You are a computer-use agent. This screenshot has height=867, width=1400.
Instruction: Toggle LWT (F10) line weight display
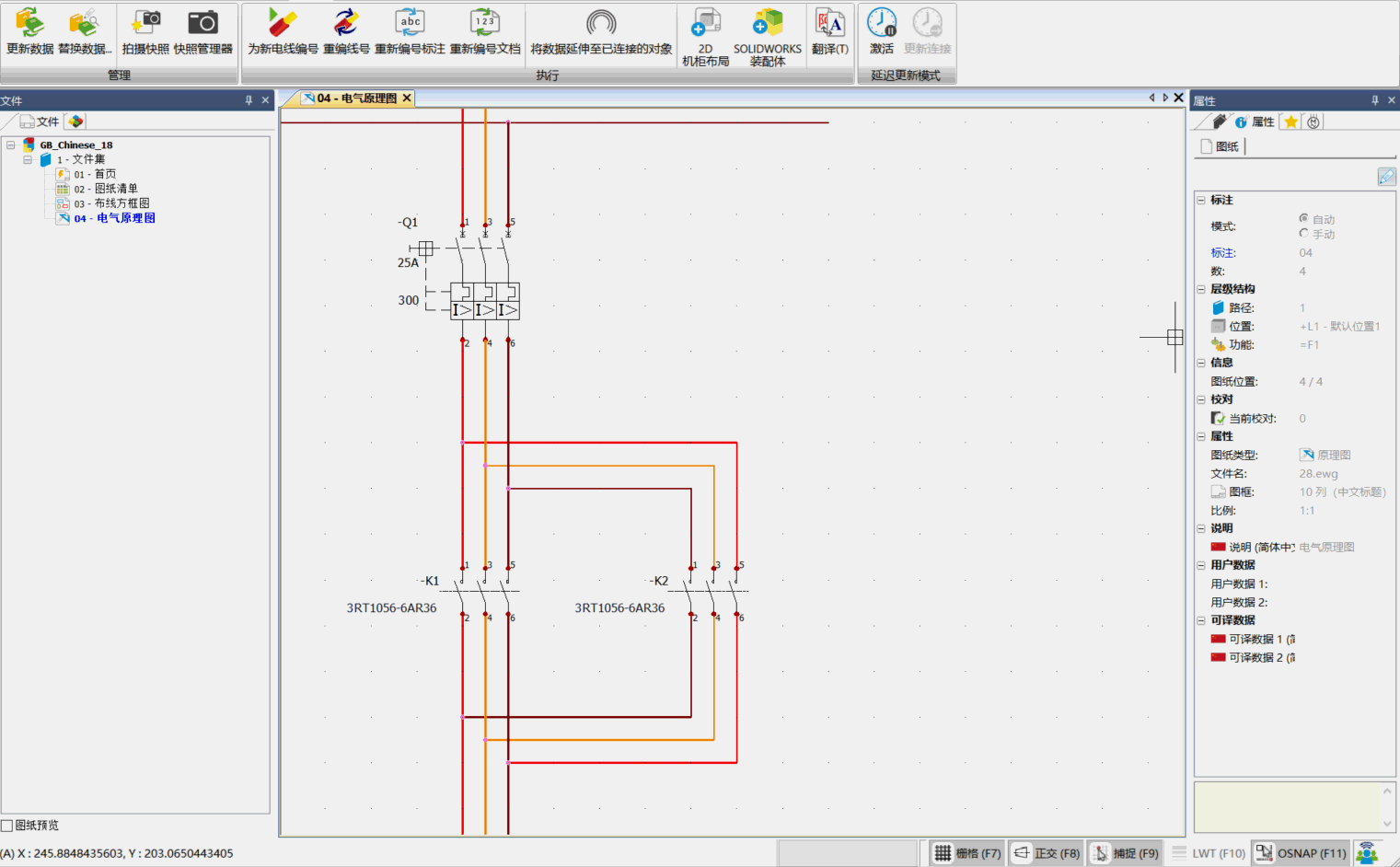pyautogui.click(x=1209, y=853)
